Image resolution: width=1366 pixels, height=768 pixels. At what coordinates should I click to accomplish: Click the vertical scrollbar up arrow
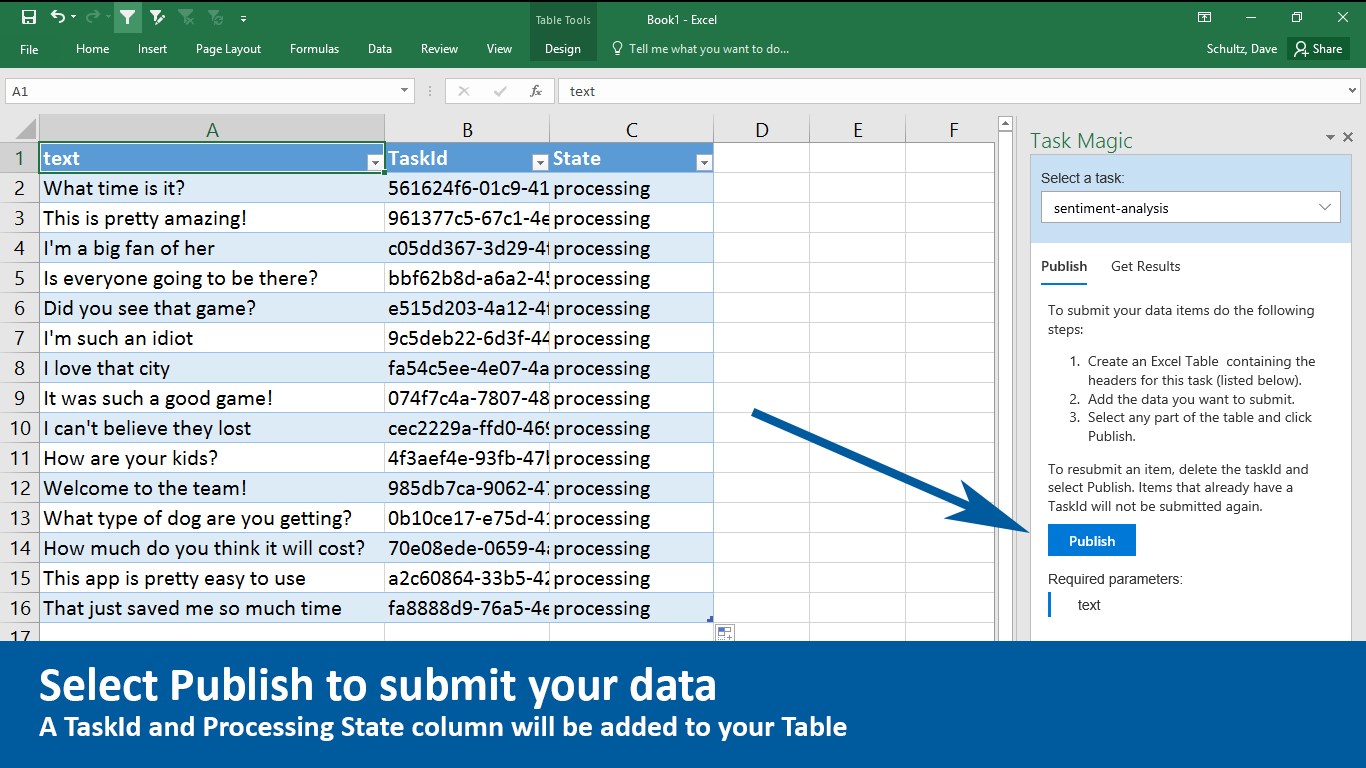tap(1006, 125)
